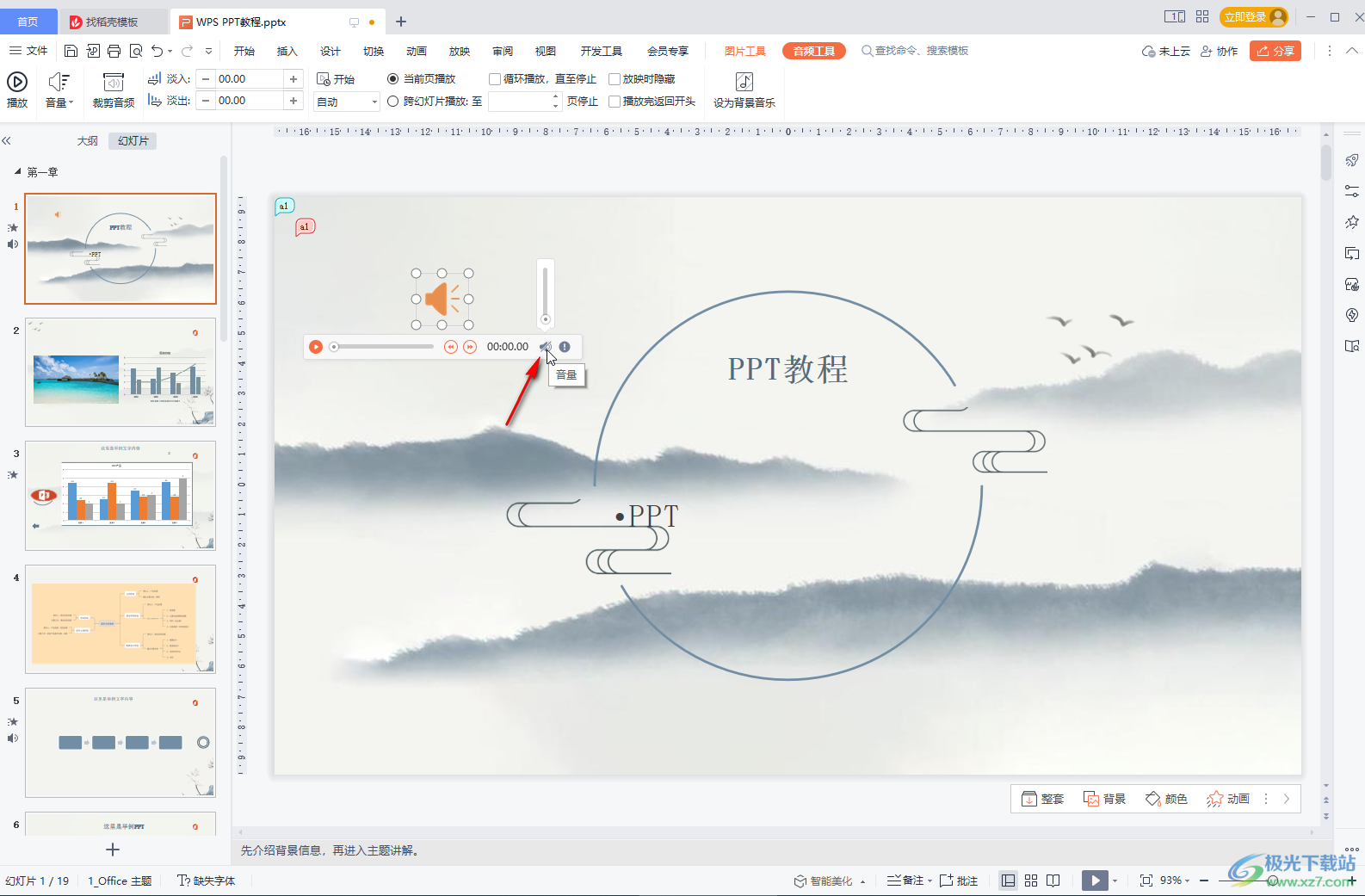
Task: Toggle rewind after playing checkbox
Action: click(x=615, y=102)
